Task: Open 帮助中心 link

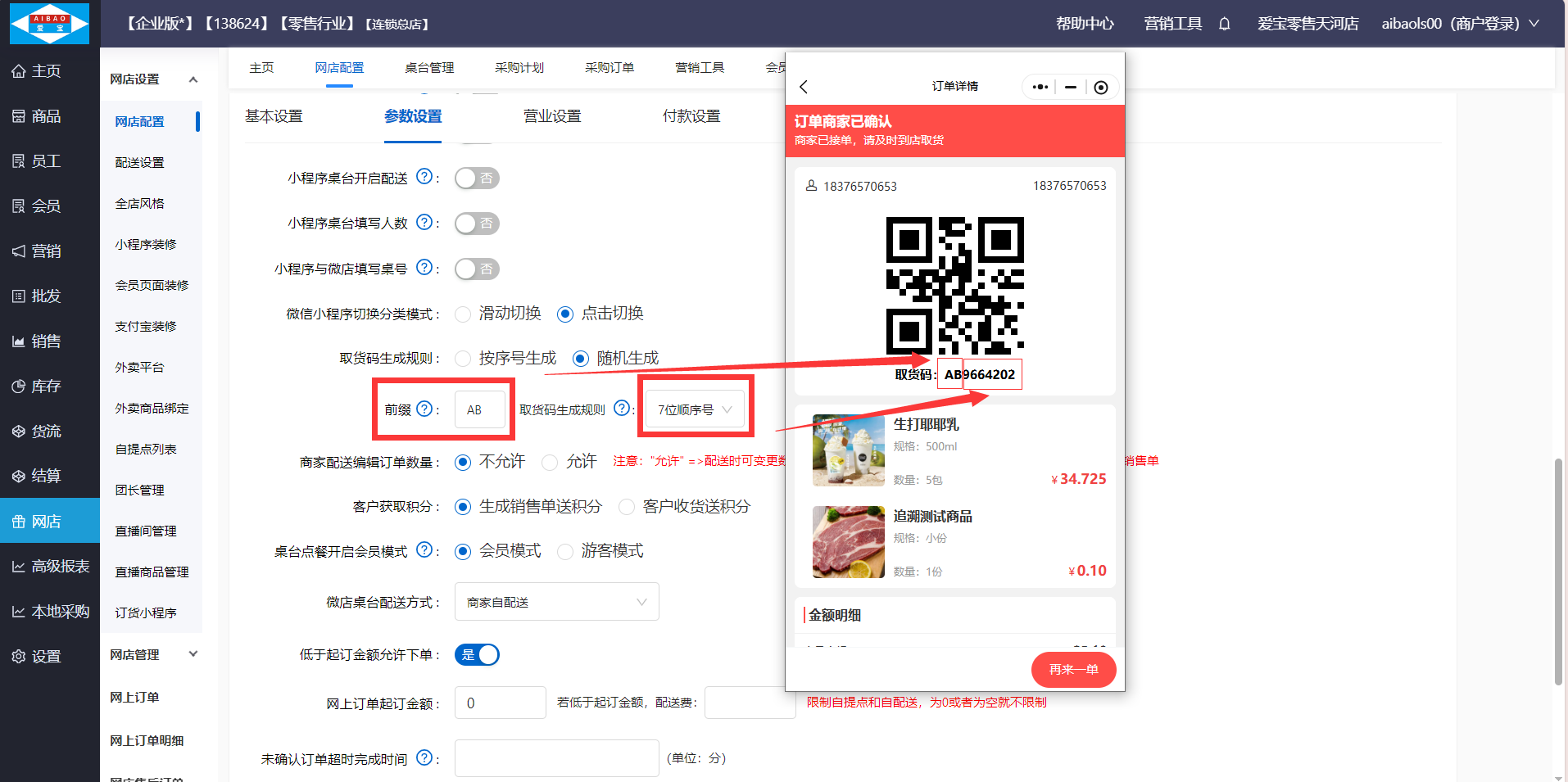Action: (1085, 24)
